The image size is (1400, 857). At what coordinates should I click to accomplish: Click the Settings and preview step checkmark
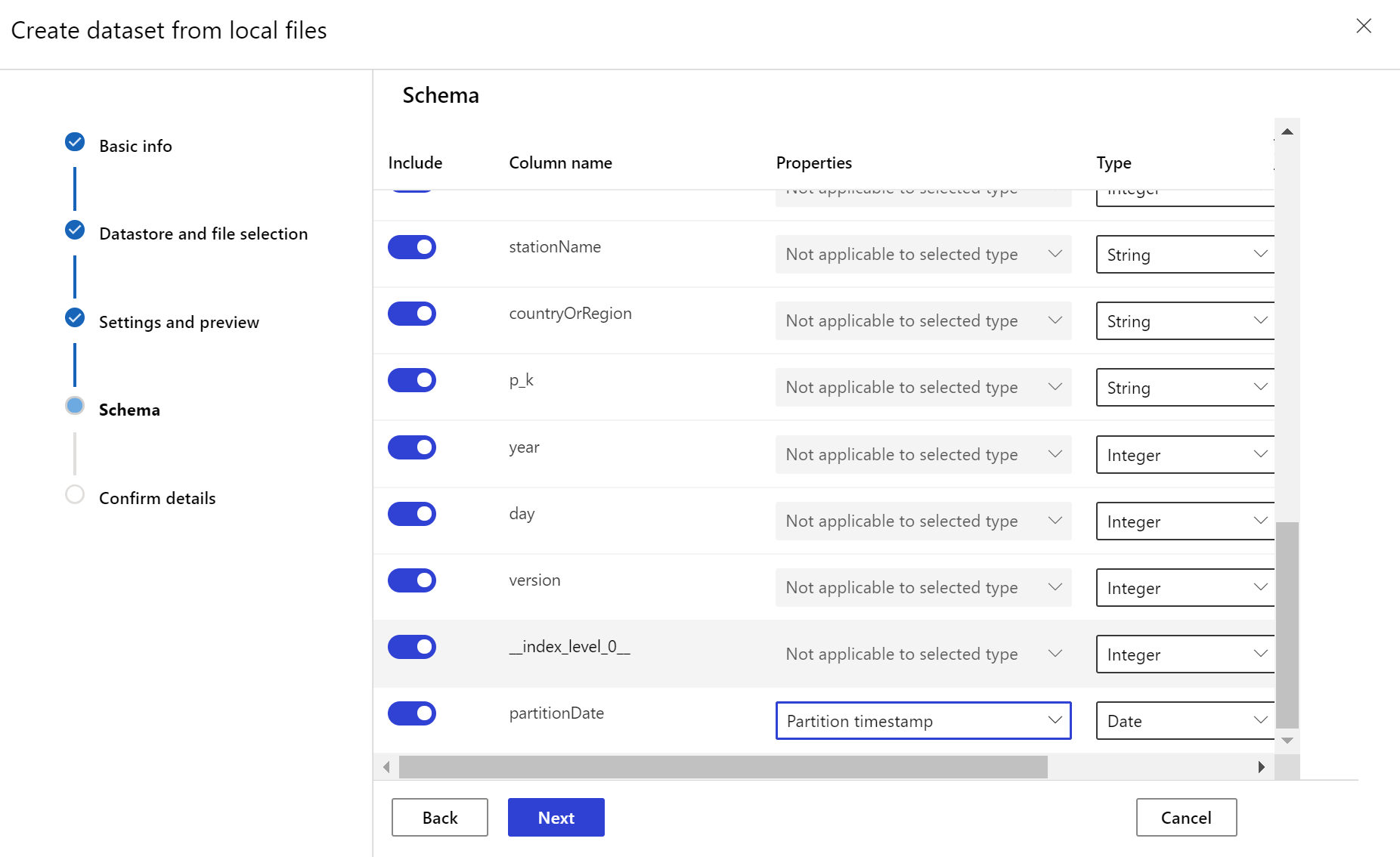75,318
